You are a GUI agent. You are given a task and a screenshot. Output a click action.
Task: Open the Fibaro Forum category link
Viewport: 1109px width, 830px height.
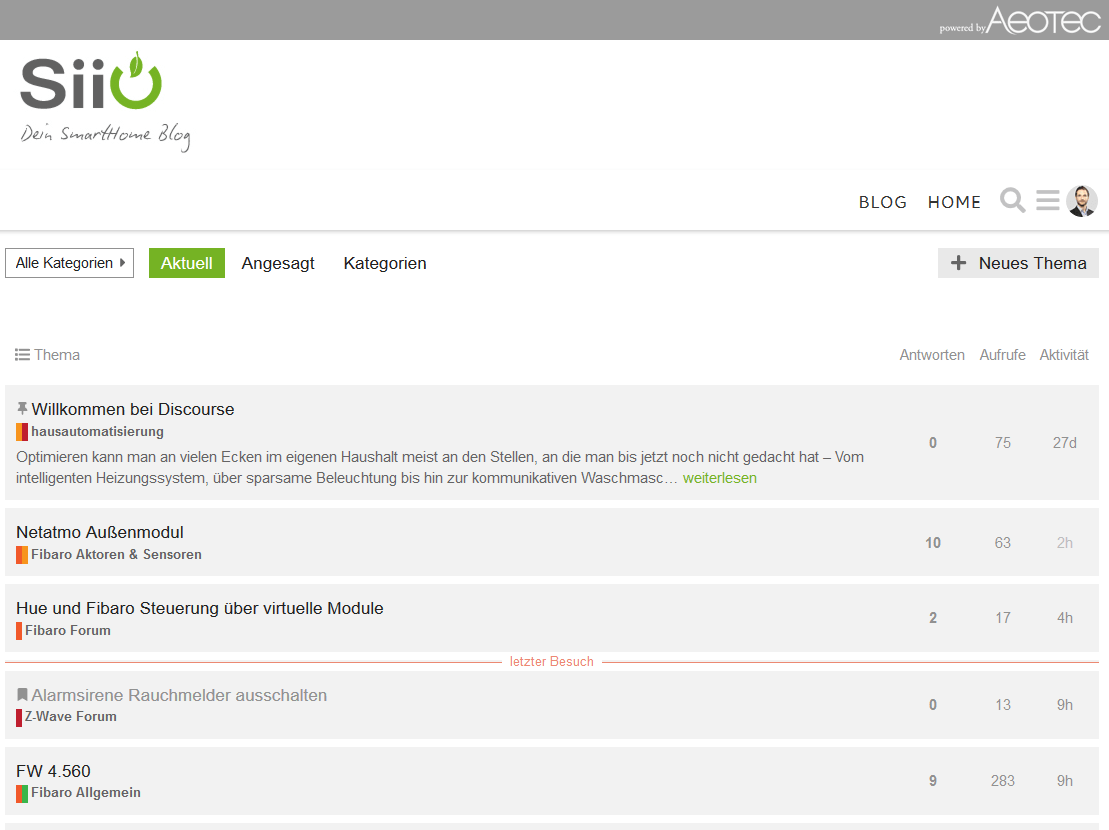(x=68, y=630)
